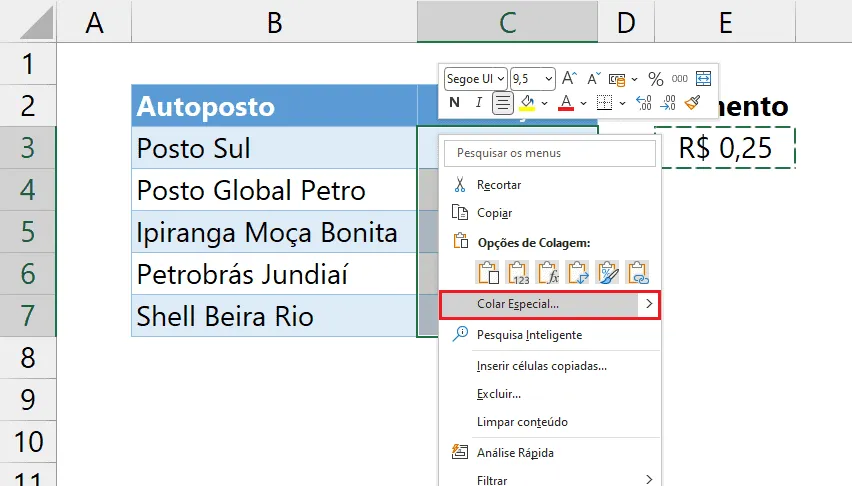
Task: Click the Increase Font Size icon
Action: pos(569,79)
